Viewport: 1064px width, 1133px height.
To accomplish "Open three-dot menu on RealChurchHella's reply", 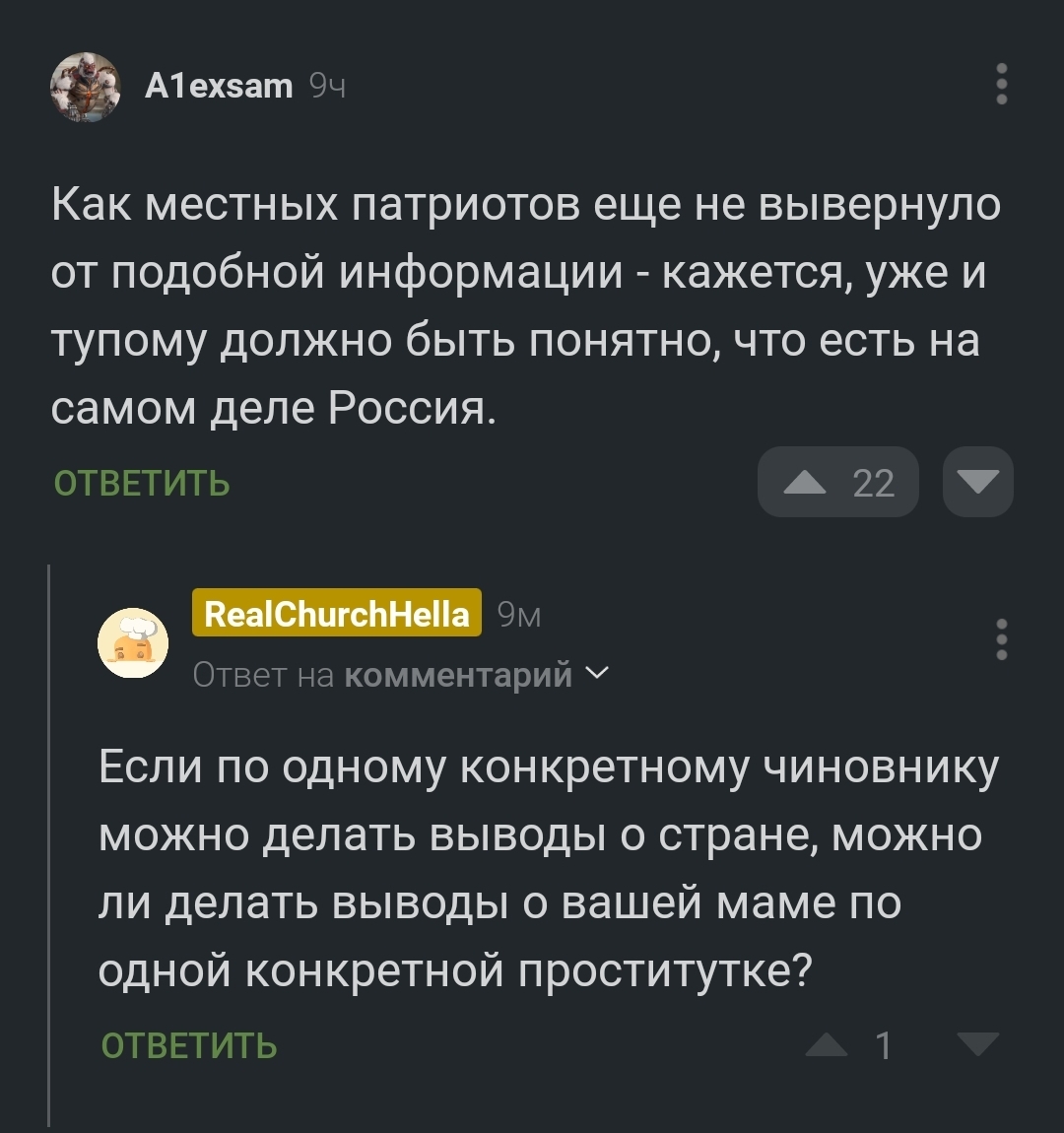I will 1001,639.
